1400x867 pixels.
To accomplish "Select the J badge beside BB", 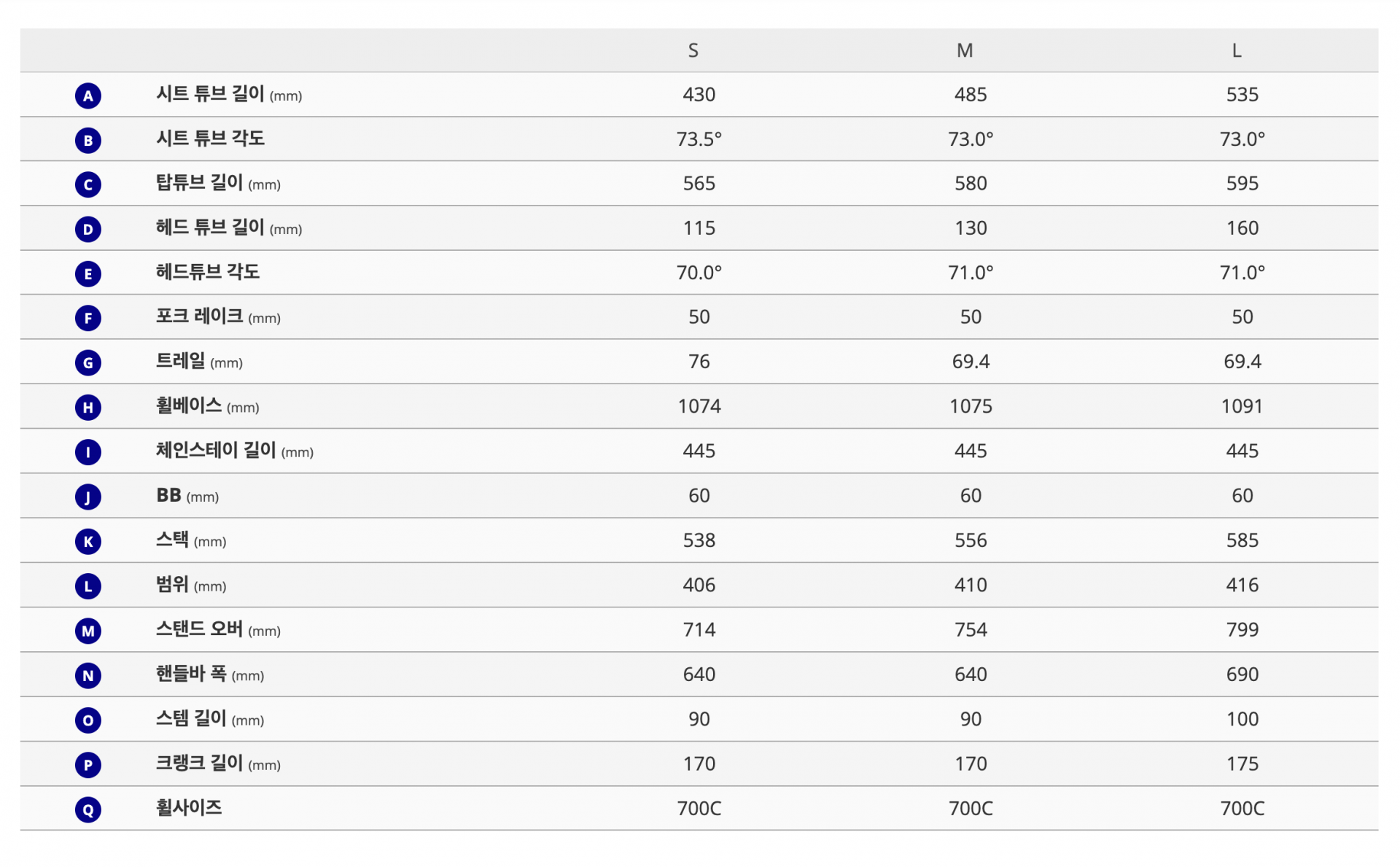I will (x=88, y=497).
